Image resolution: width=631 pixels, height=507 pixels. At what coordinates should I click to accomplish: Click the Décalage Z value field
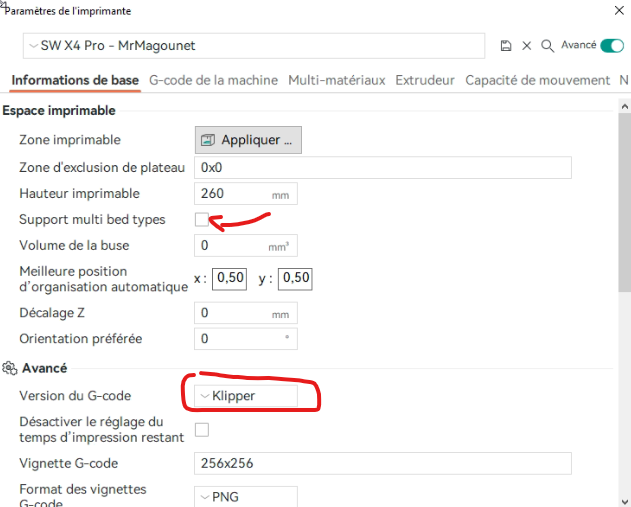tap(246, 313)
